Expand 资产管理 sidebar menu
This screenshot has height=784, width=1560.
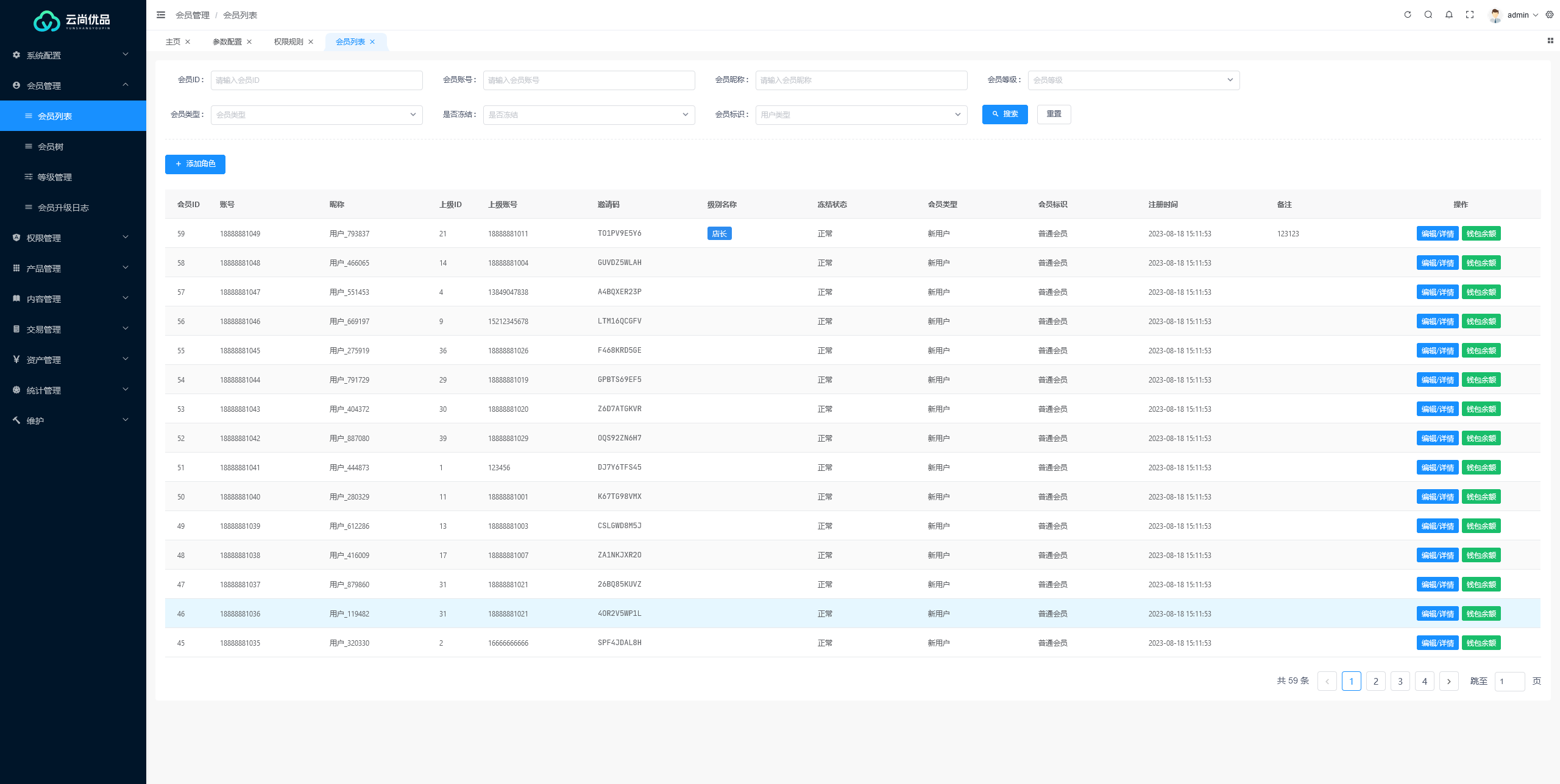[73, 359]
